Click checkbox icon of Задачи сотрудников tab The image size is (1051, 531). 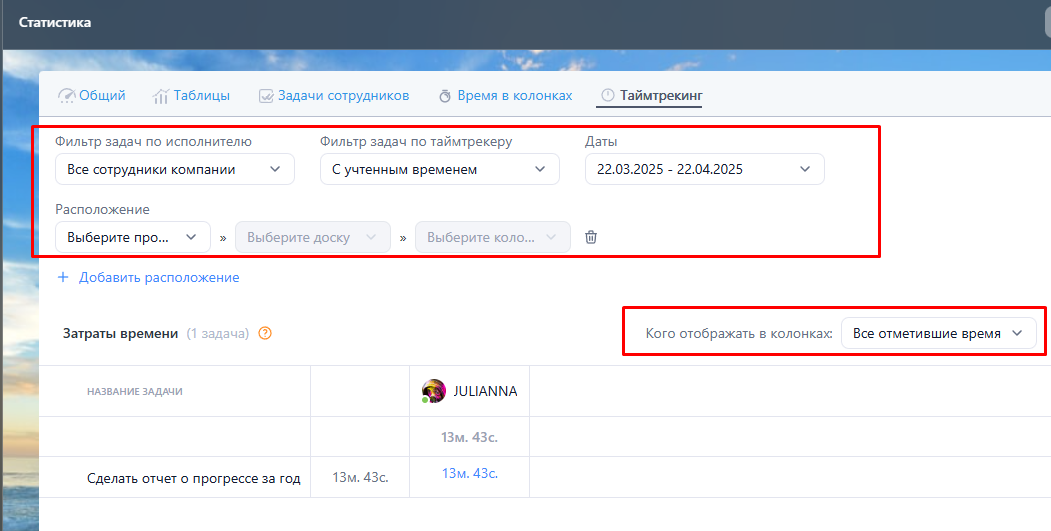(266, 96)
